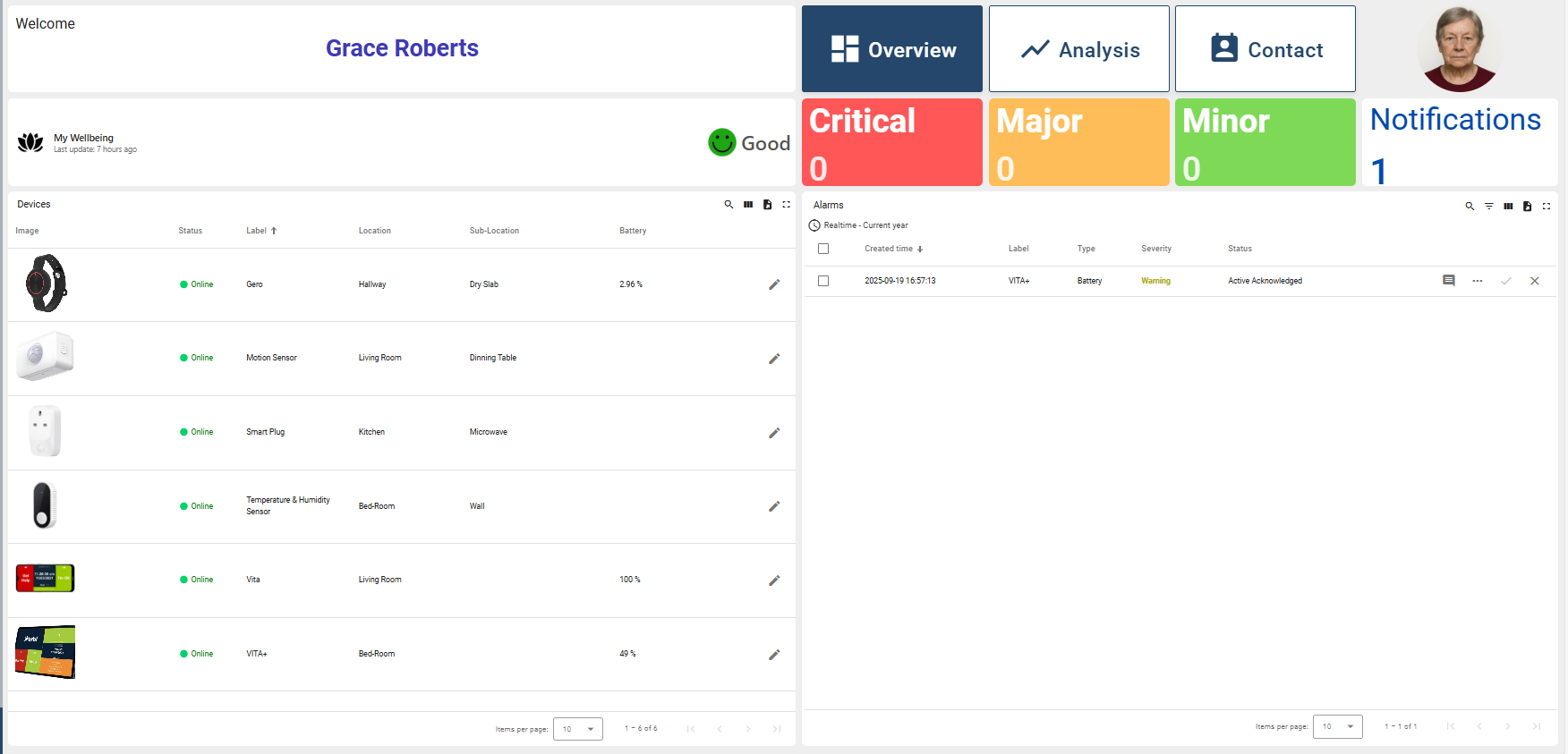The image size is (1568, 754).
Task: Open the Contact tab
Action: click(x=1265, y=49)
